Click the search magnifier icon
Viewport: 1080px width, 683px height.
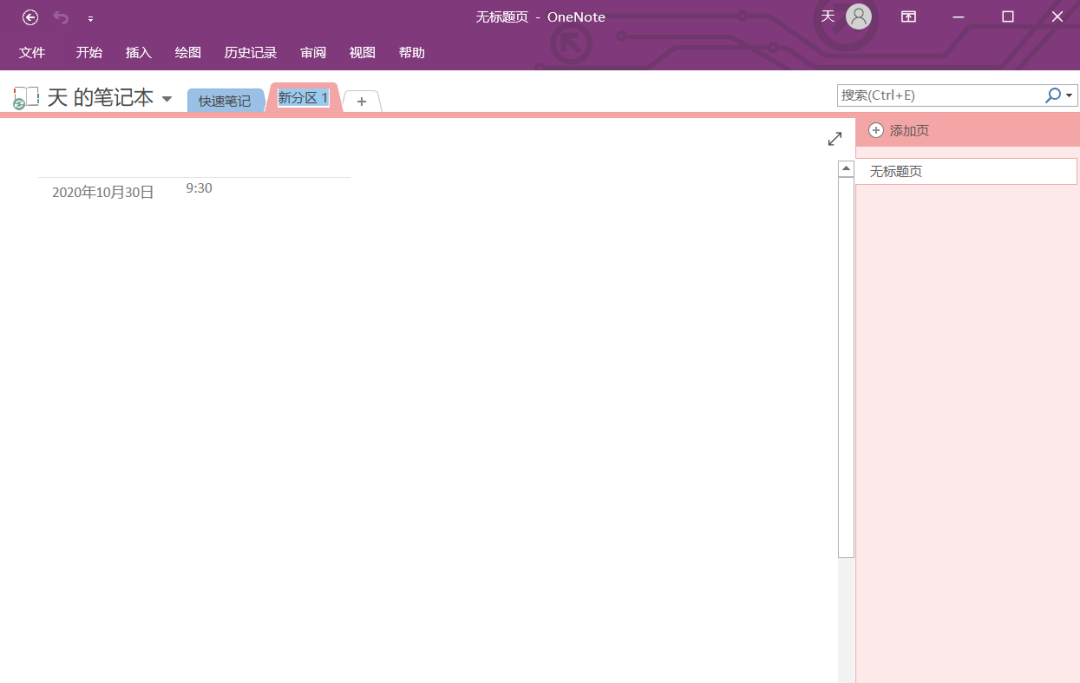[x=1052, y=95]
